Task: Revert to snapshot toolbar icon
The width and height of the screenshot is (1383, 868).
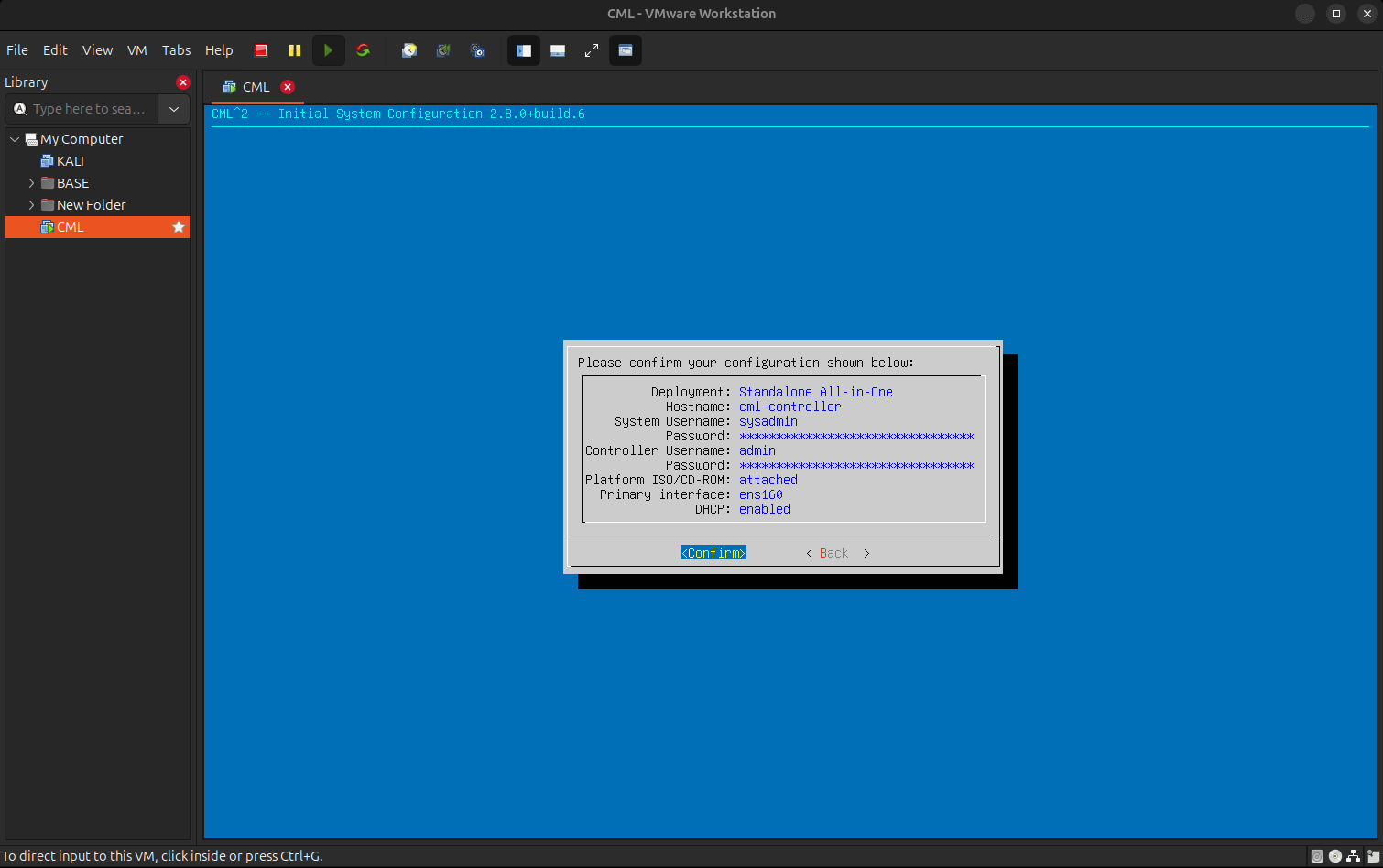Action: click(443, 50)
